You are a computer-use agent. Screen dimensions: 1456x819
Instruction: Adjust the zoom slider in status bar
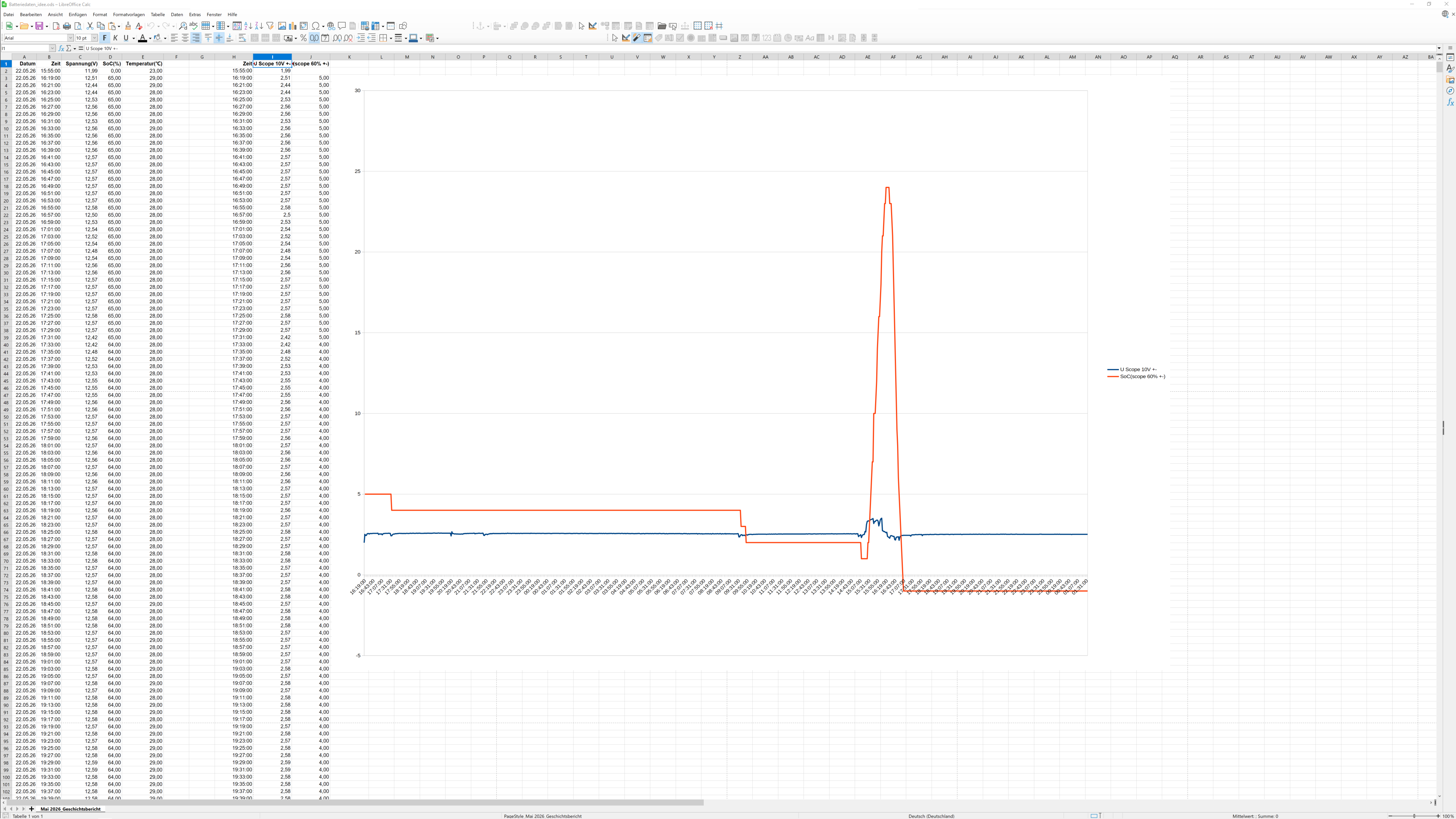pos(1414,816)
